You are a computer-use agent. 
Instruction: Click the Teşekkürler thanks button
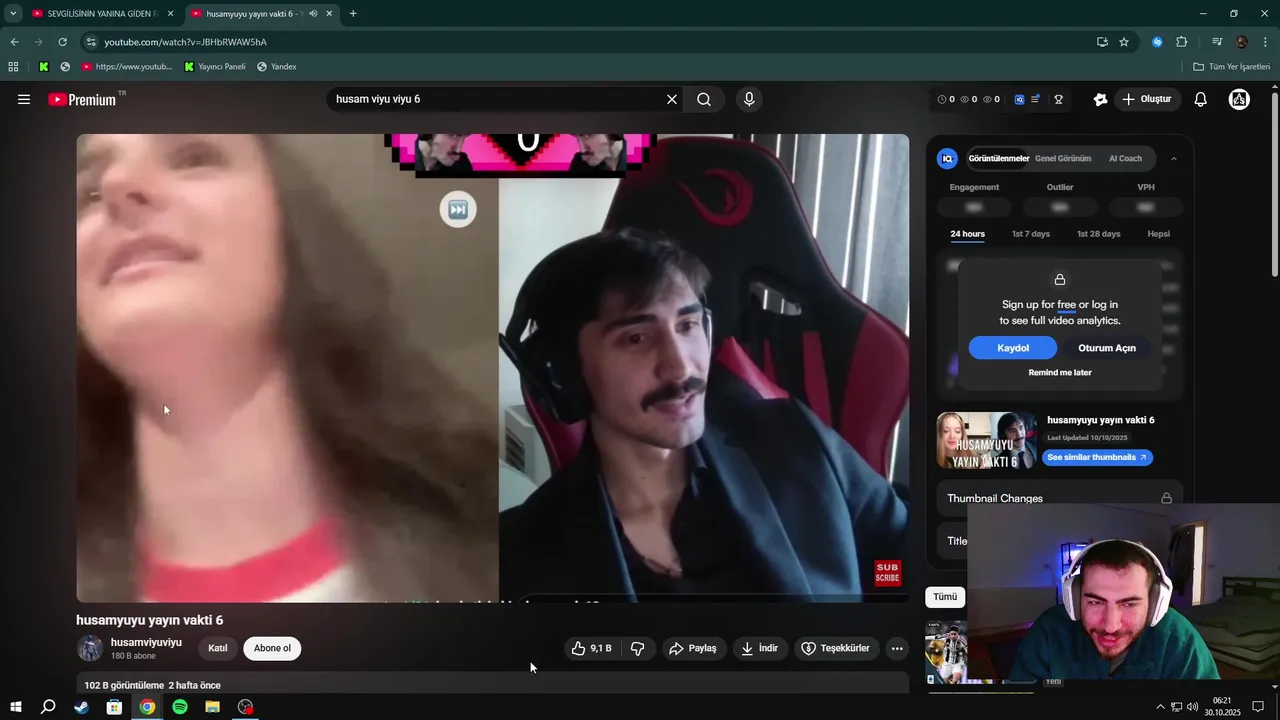click(x=836, y=648)
